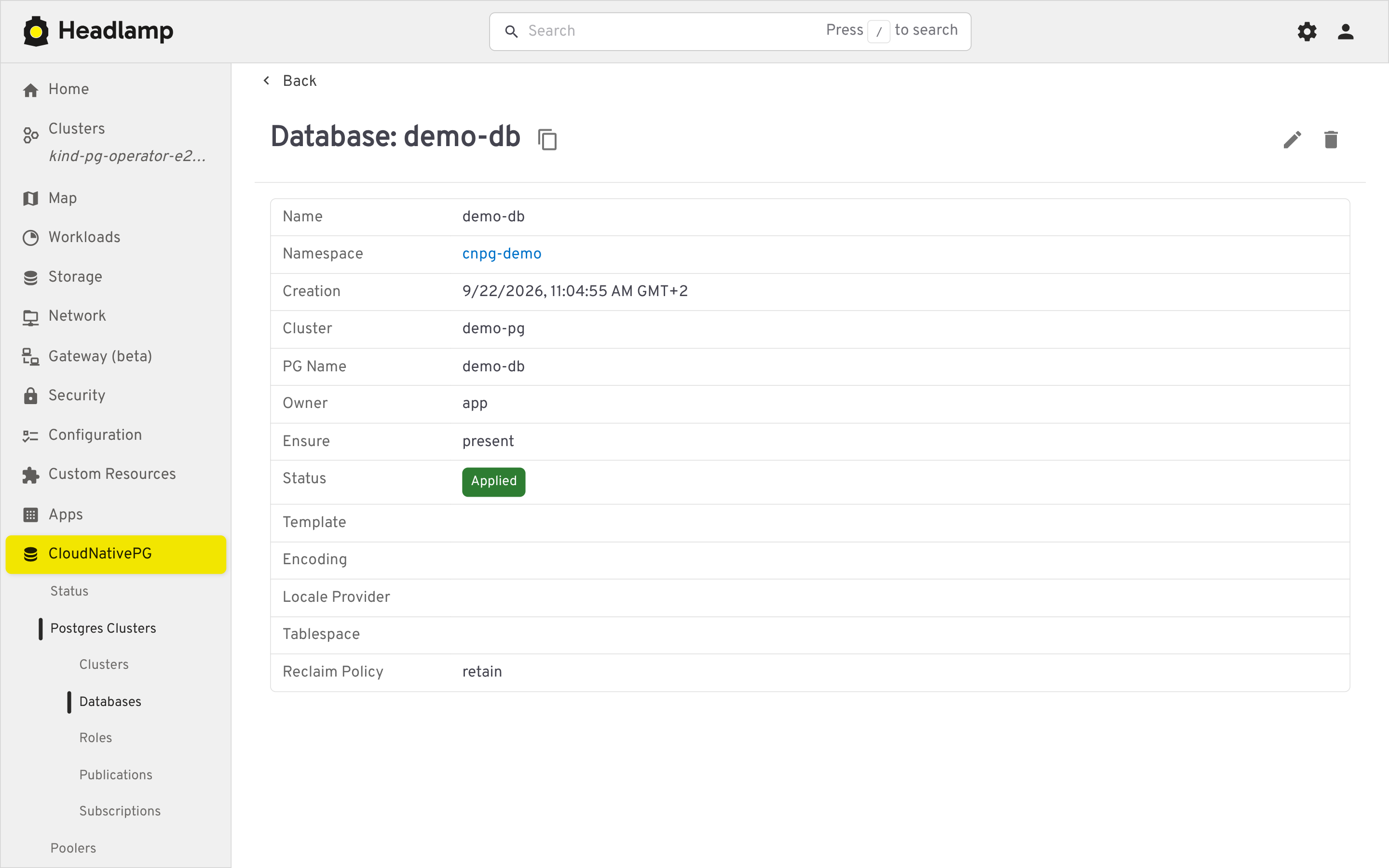This screenshot has width=1389, height=868.
Task: Open the user account icon
Action: (x=1346, y=31)
